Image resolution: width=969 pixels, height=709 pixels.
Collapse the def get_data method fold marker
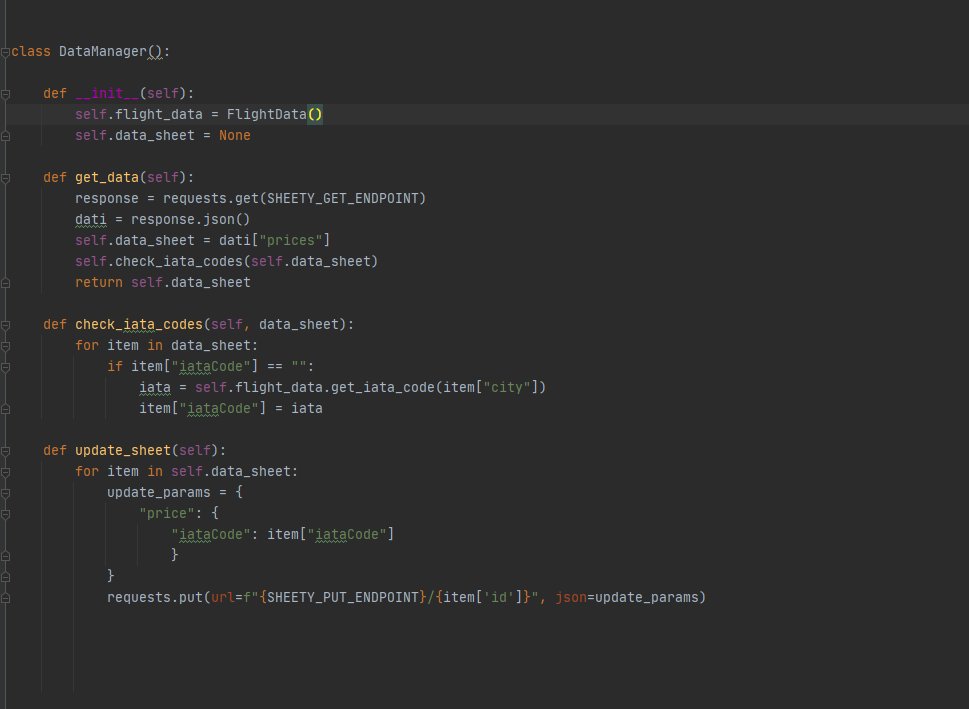coord(6,179)
